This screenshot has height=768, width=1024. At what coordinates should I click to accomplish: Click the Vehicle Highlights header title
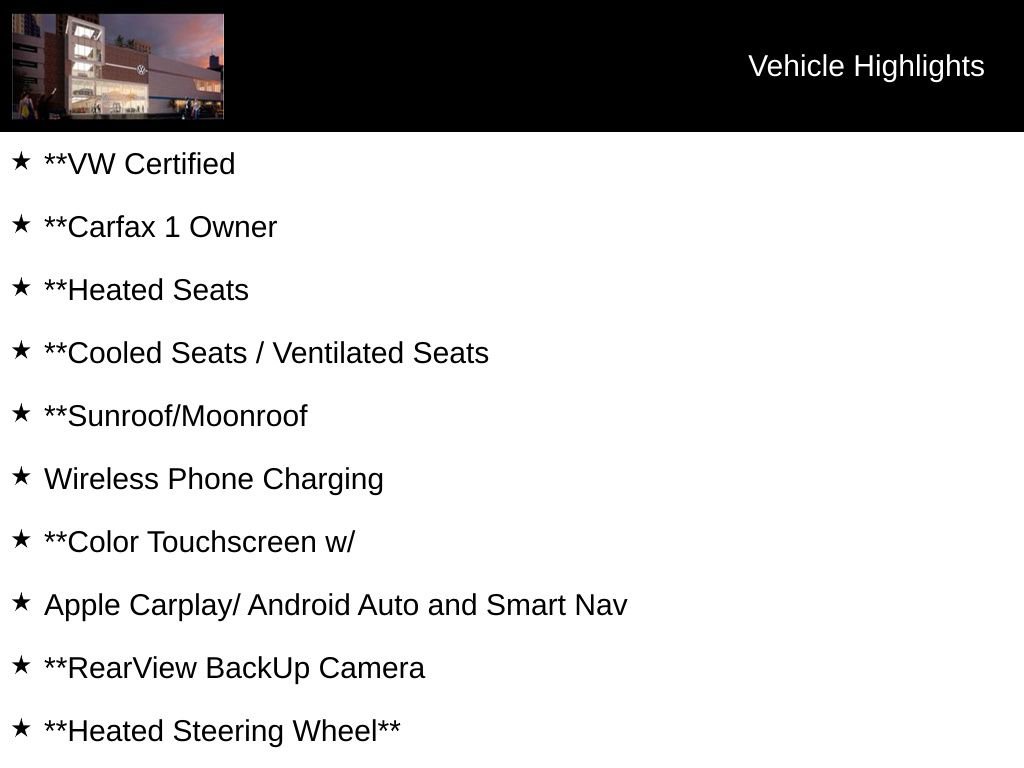click(x=866, y=66)
